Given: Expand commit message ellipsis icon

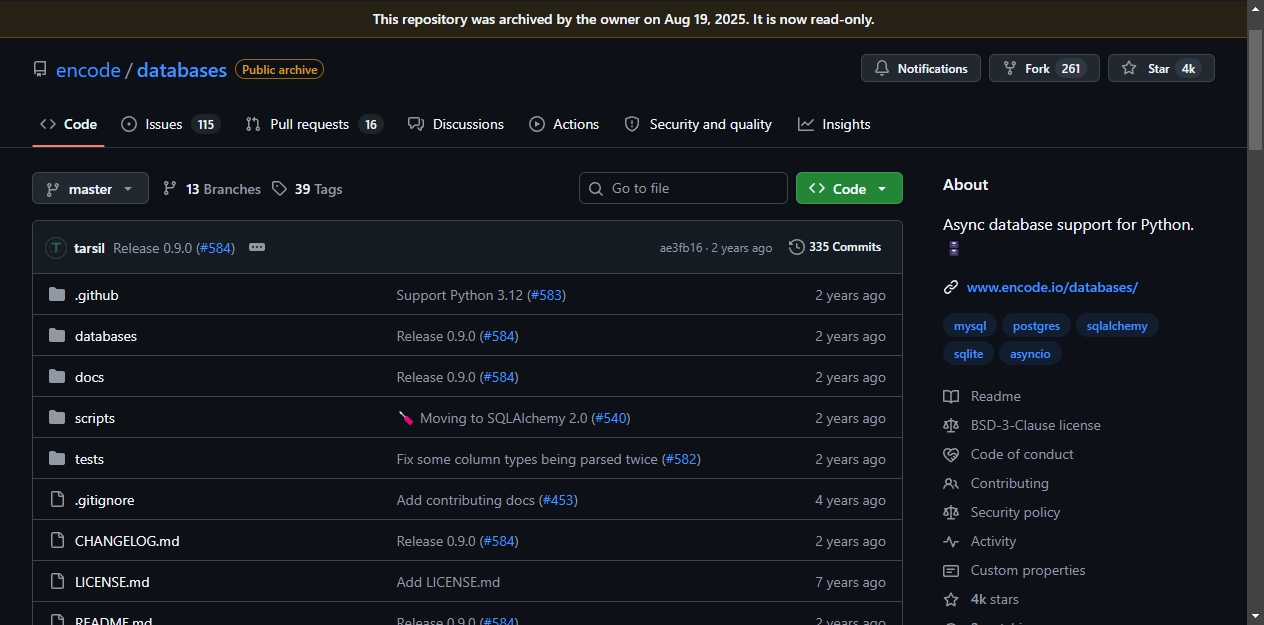Looking at the screenshot, I should (257, 247).
